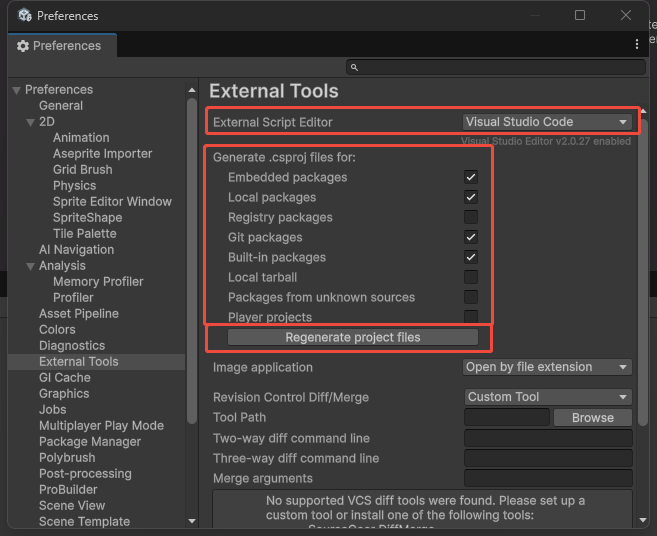Click the left pane scroll-down arrow

[192, 521]
